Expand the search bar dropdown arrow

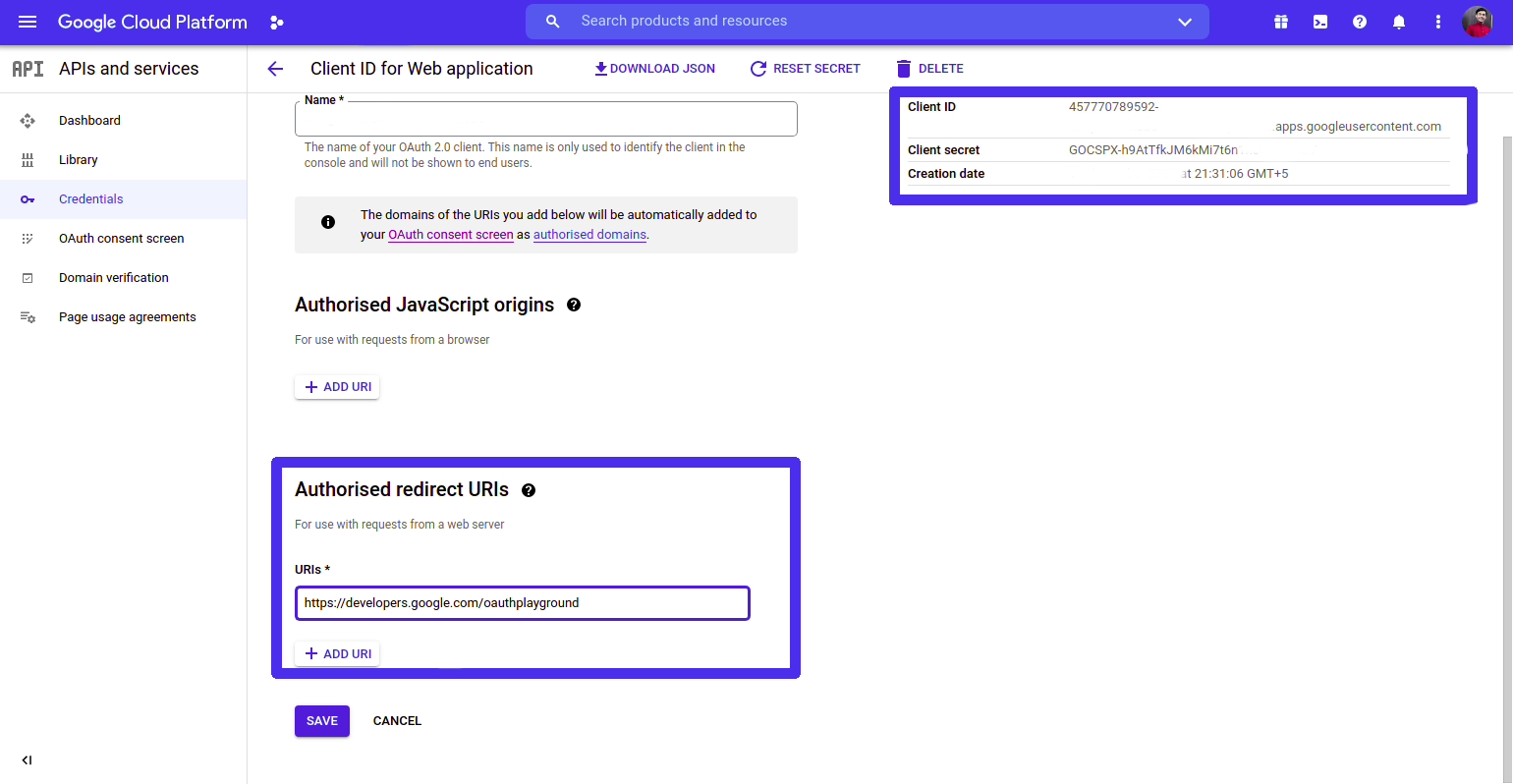coord(1185,22)
